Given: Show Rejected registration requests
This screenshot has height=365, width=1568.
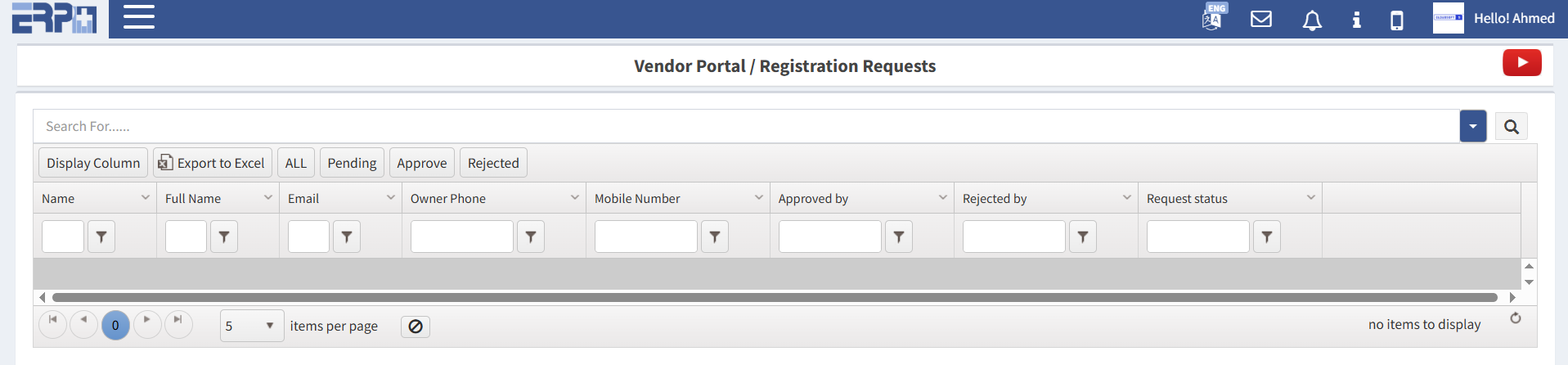Looking at the screenshot, I should coord(493,163).
